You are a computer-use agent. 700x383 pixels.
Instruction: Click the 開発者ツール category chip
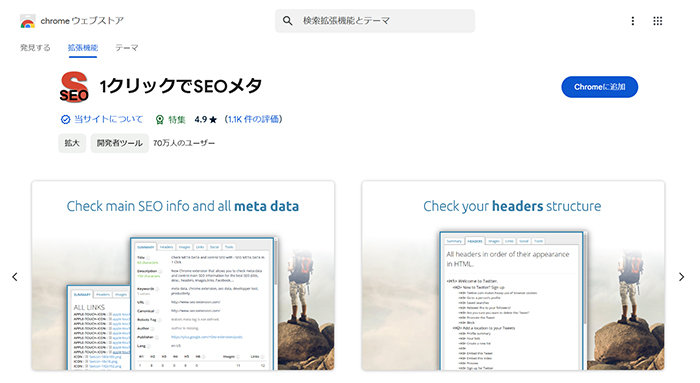120,143
